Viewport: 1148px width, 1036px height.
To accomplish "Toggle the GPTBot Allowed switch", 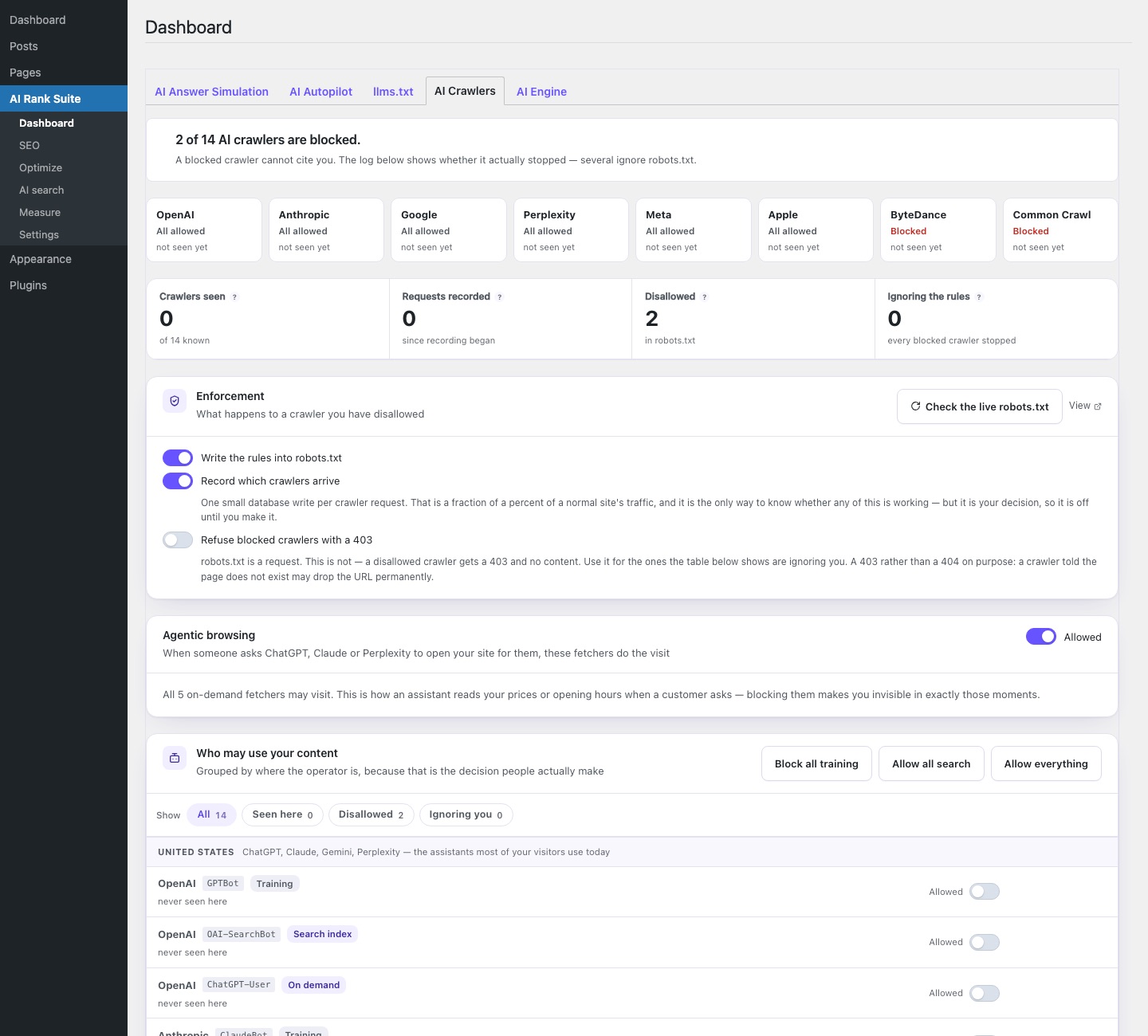I will click(985, 892).
